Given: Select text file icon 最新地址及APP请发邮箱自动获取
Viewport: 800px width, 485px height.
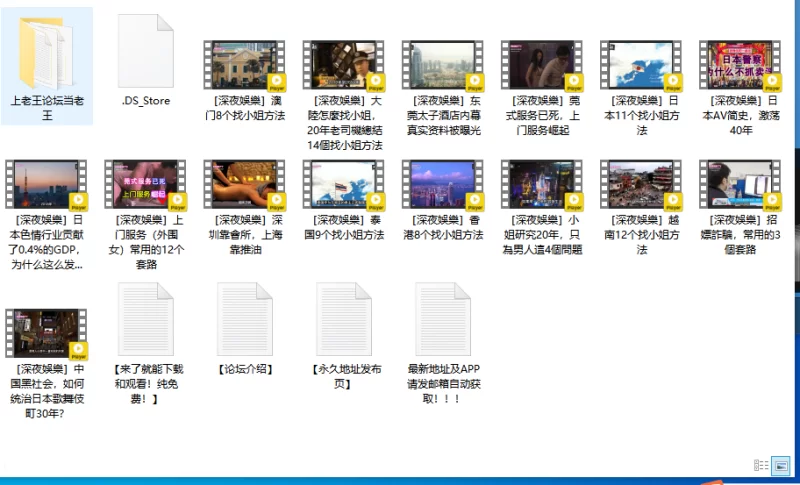Looking at the screenshot, I should coord(443,319).
